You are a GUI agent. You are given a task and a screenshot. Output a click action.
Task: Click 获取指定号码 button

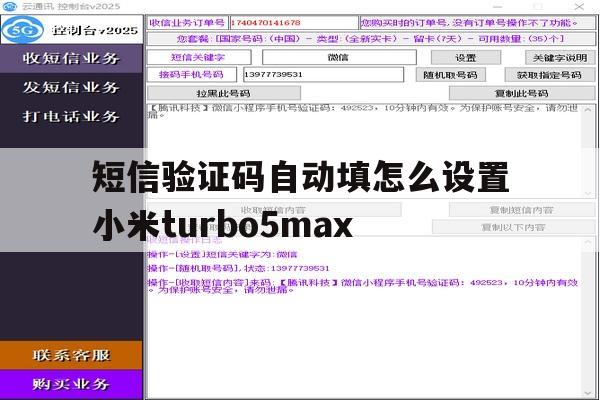tap(550, 75)
